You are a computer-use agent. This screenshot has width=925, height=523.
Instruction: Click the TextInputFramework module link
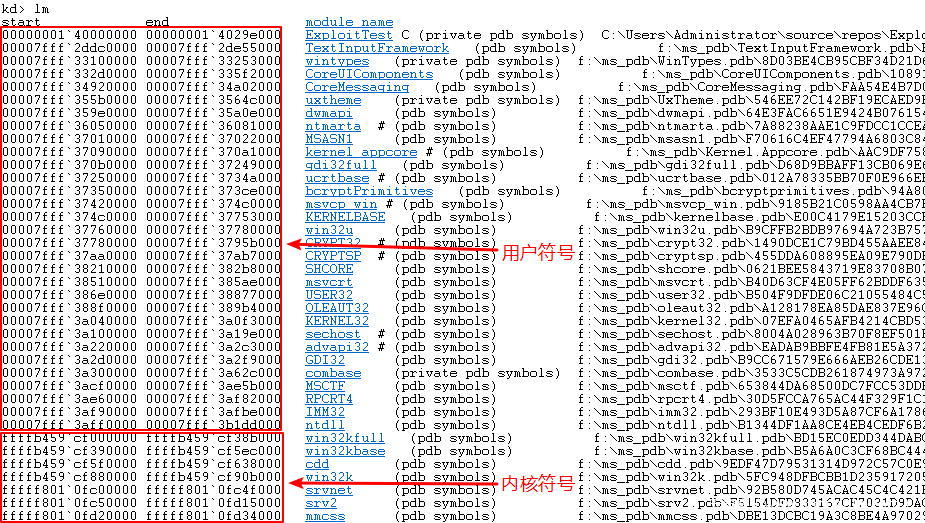(377, 48)
